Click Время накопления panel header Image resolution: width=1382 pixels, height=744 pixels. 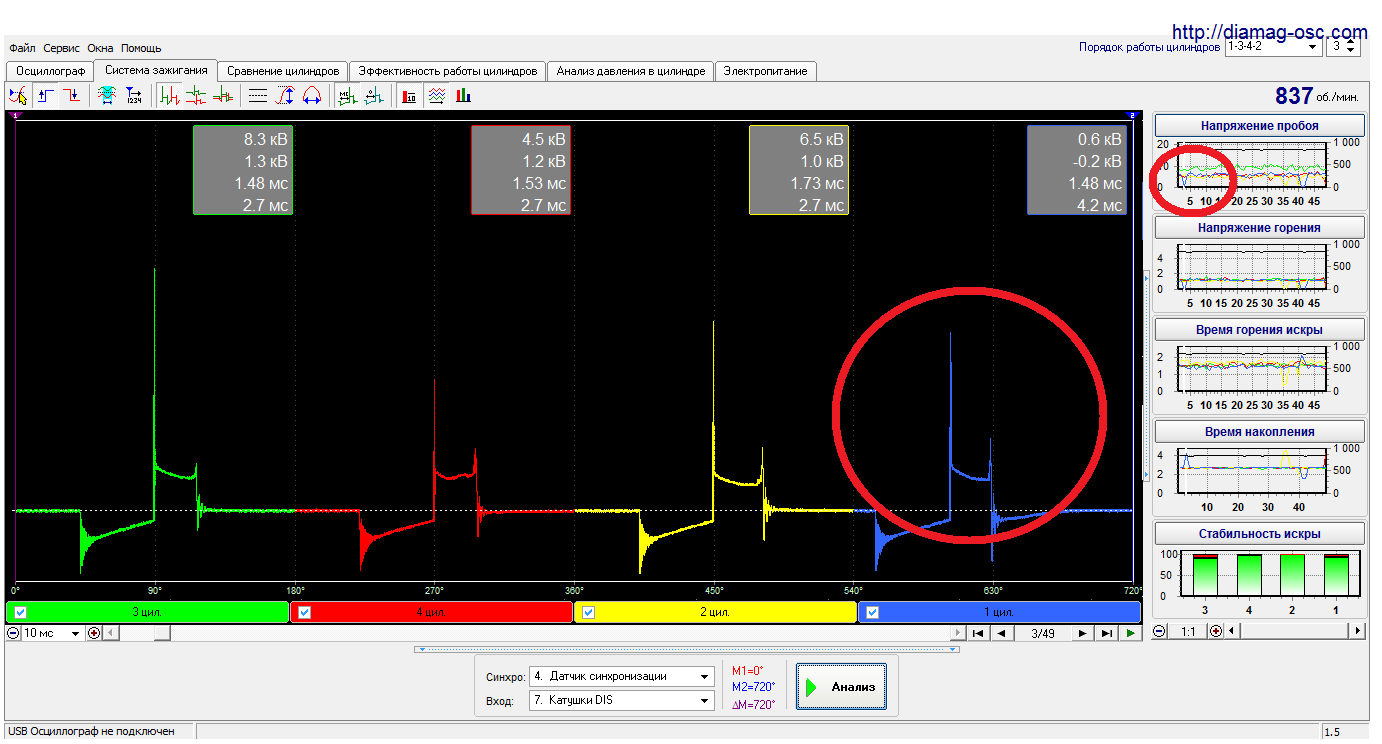tap(1260, 432)
